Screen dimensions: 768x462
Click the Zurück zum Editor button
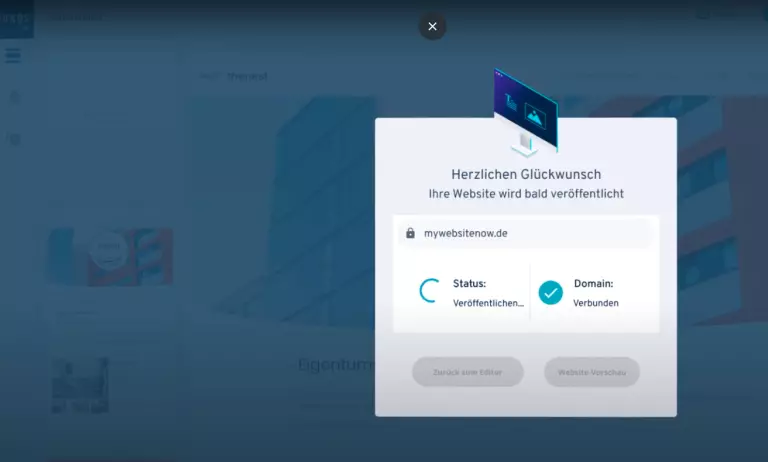[x=468, y=372]
